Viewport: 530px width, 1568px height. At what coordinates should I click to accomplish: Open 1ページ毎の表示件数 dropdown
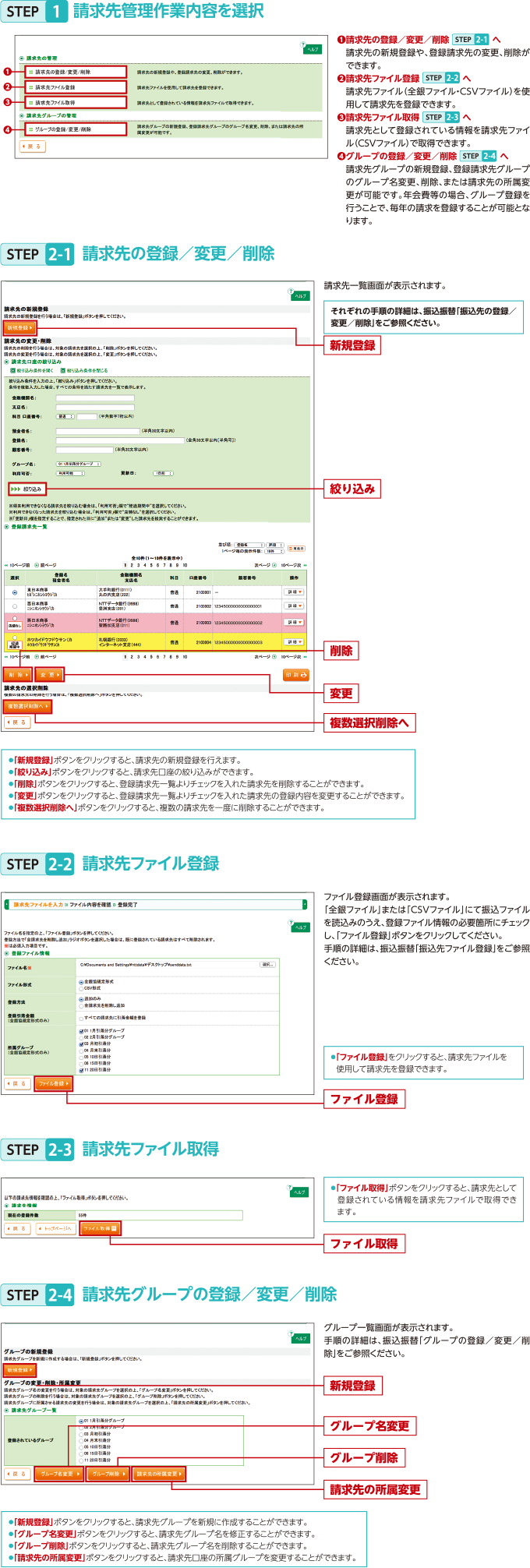(x=274, y=551)
